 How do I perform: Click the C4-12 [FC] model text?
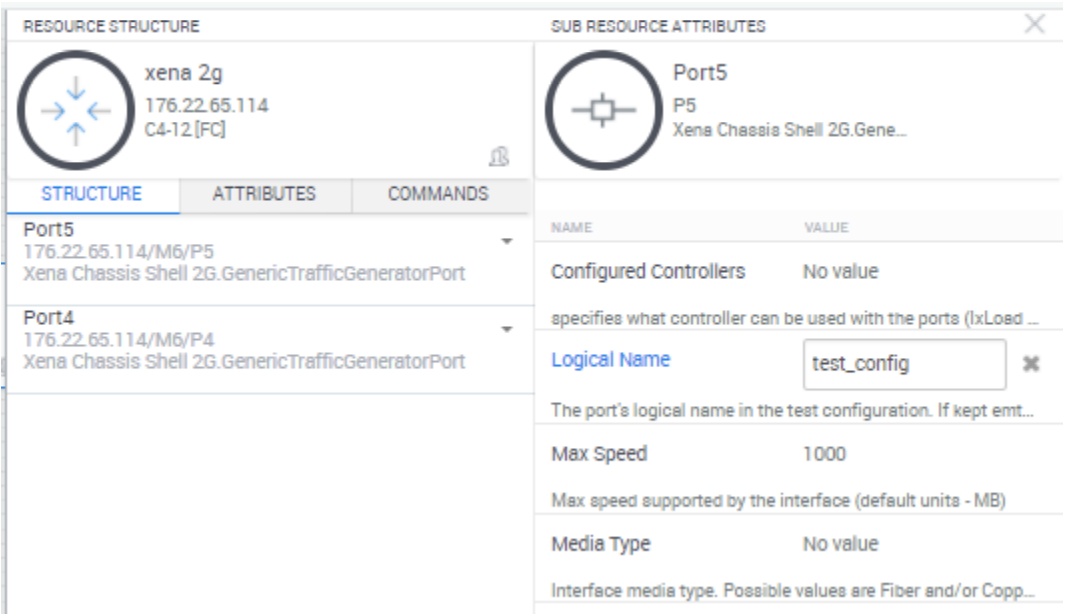coord(185,129)
